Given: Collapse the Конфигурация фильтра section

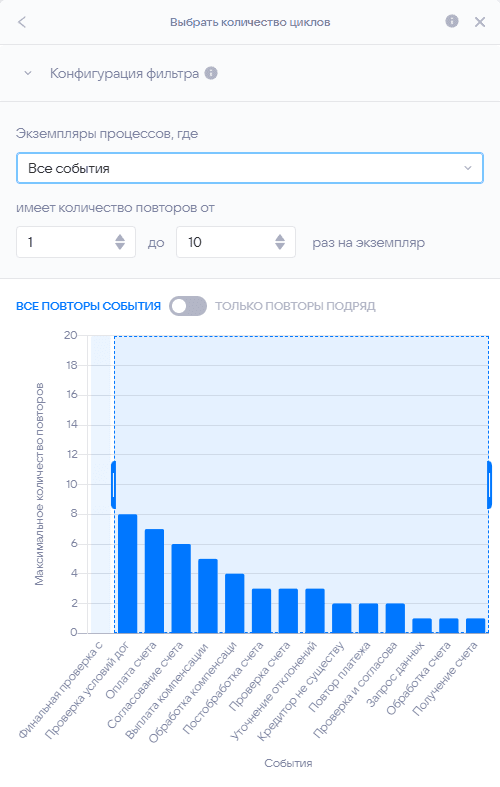Looking at the screenshot, I should (28, 73).
